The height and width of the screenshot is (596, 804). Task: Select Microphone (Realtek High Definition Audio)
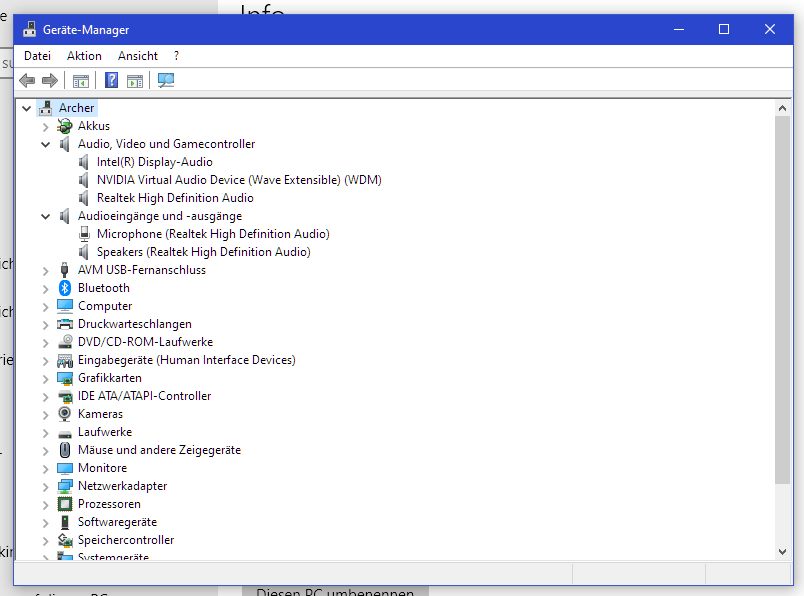pyautogui.click(x=213, y=234)
